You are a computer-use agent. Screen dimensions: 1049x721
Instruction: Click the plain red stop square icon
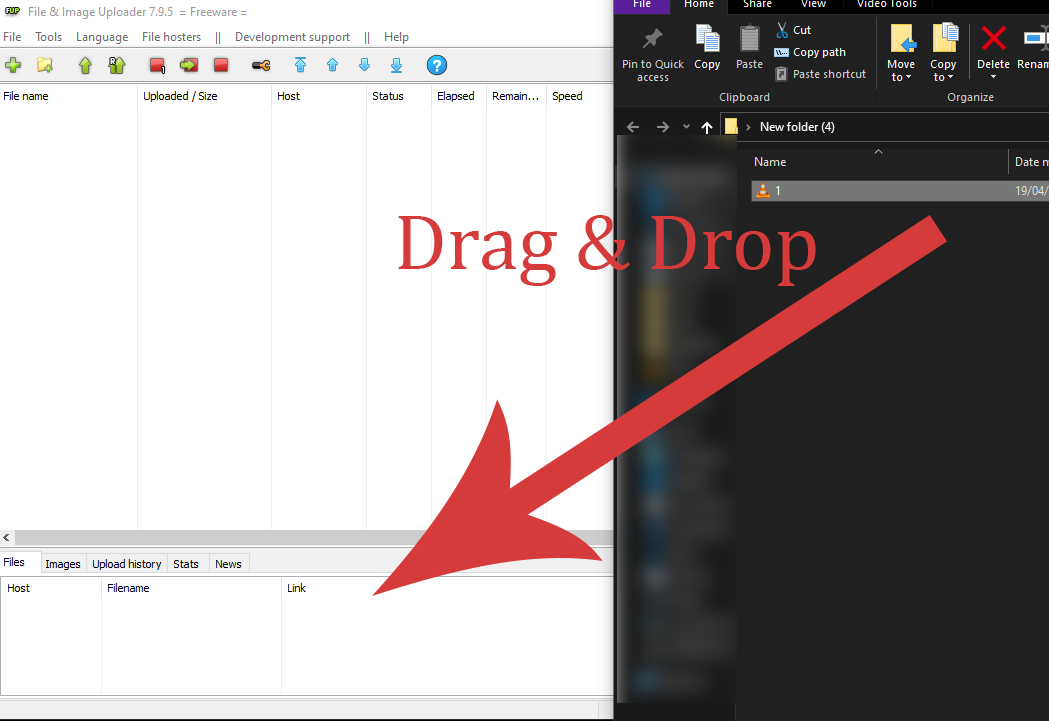tap(221, 65)
